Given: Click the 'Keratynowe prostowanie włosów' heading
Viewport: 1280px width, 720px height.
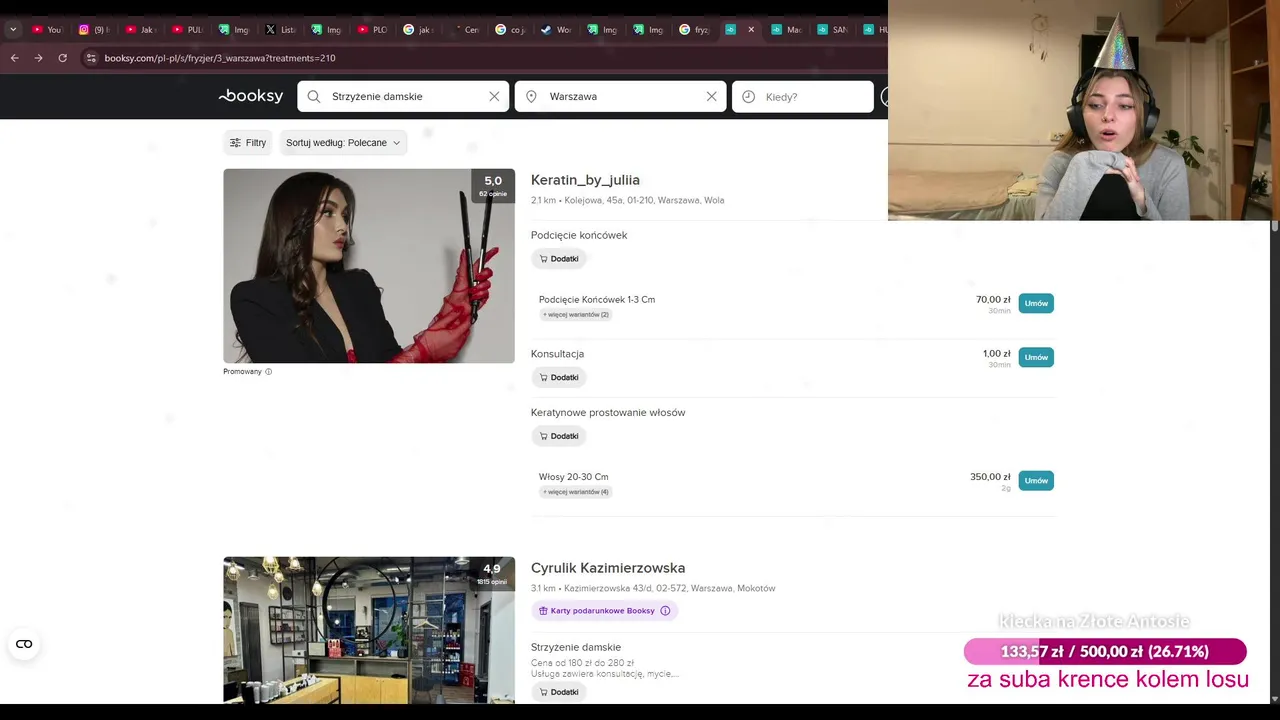Looking at the screenshot, I should (x=608, y=413).
